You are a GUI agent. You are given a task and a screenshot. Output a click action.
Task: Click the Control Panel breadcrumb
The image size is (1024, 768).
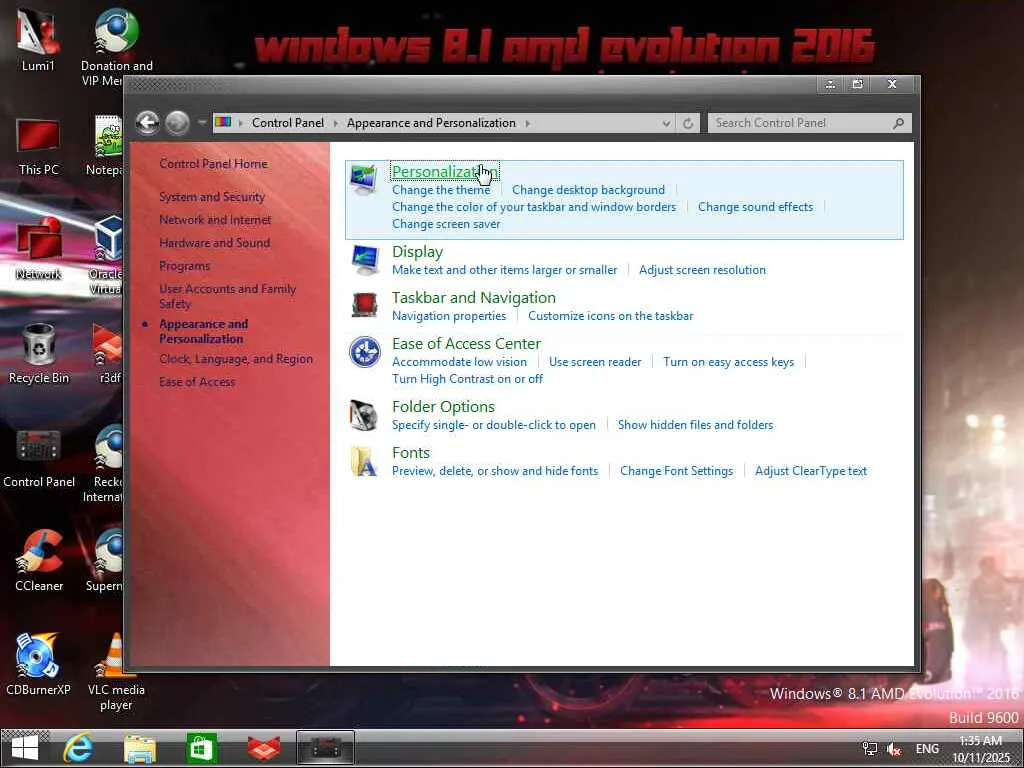pos(287,123)
